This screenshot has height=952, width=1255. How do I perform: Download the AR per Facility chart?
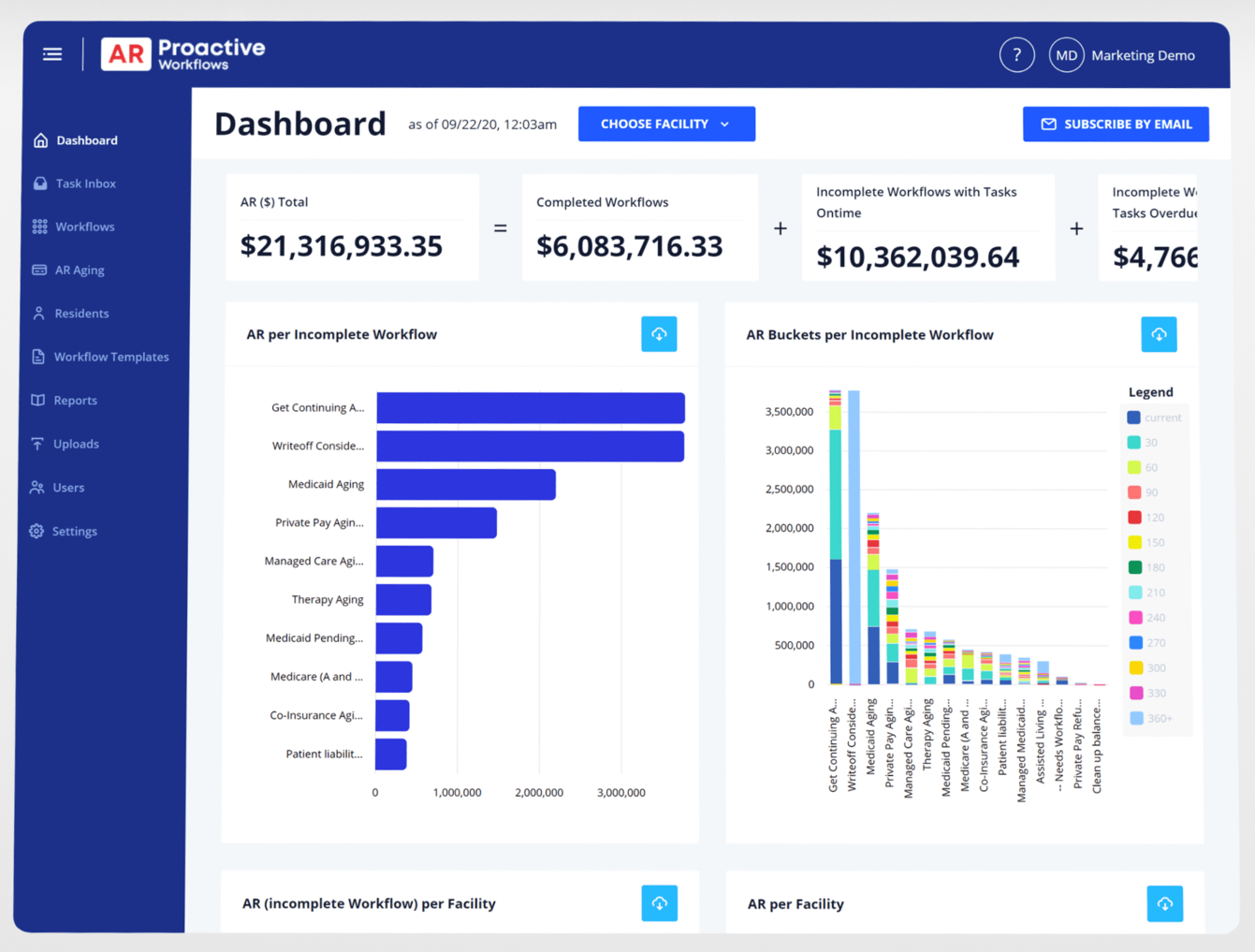(1165, 904)
